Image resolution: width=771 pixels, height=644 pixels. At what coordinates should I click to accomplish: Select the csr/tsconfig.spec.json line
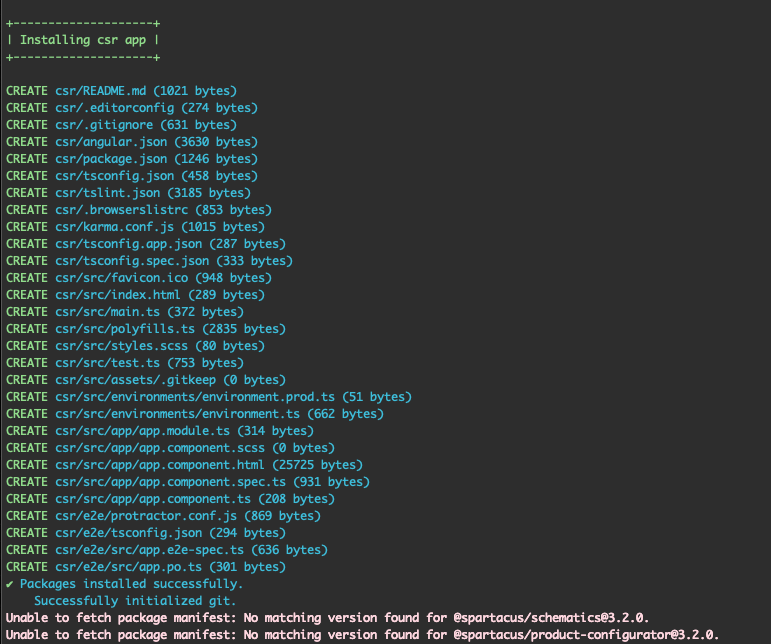coord(149,261)
